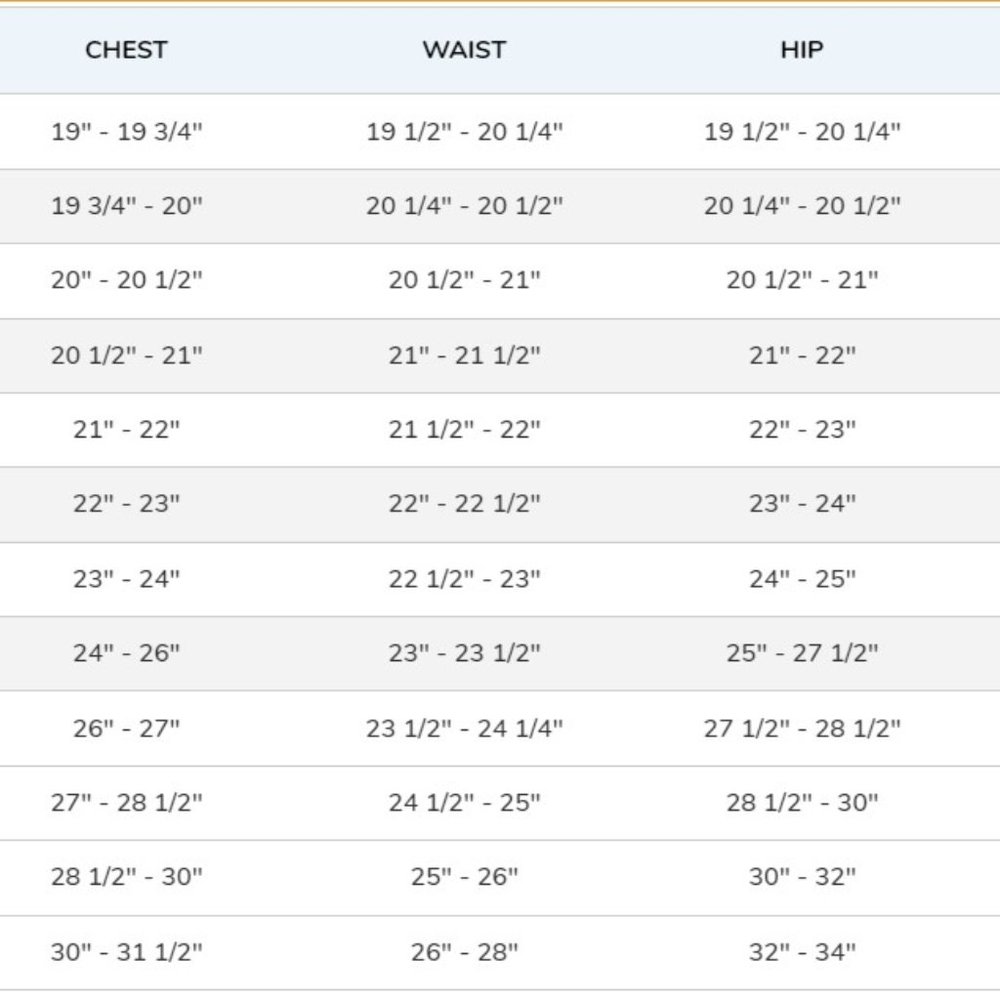Click hip cell 20 1/4" - 20 1/2"
Viewport: 1000px width, 1000px height.
point(802,206)
